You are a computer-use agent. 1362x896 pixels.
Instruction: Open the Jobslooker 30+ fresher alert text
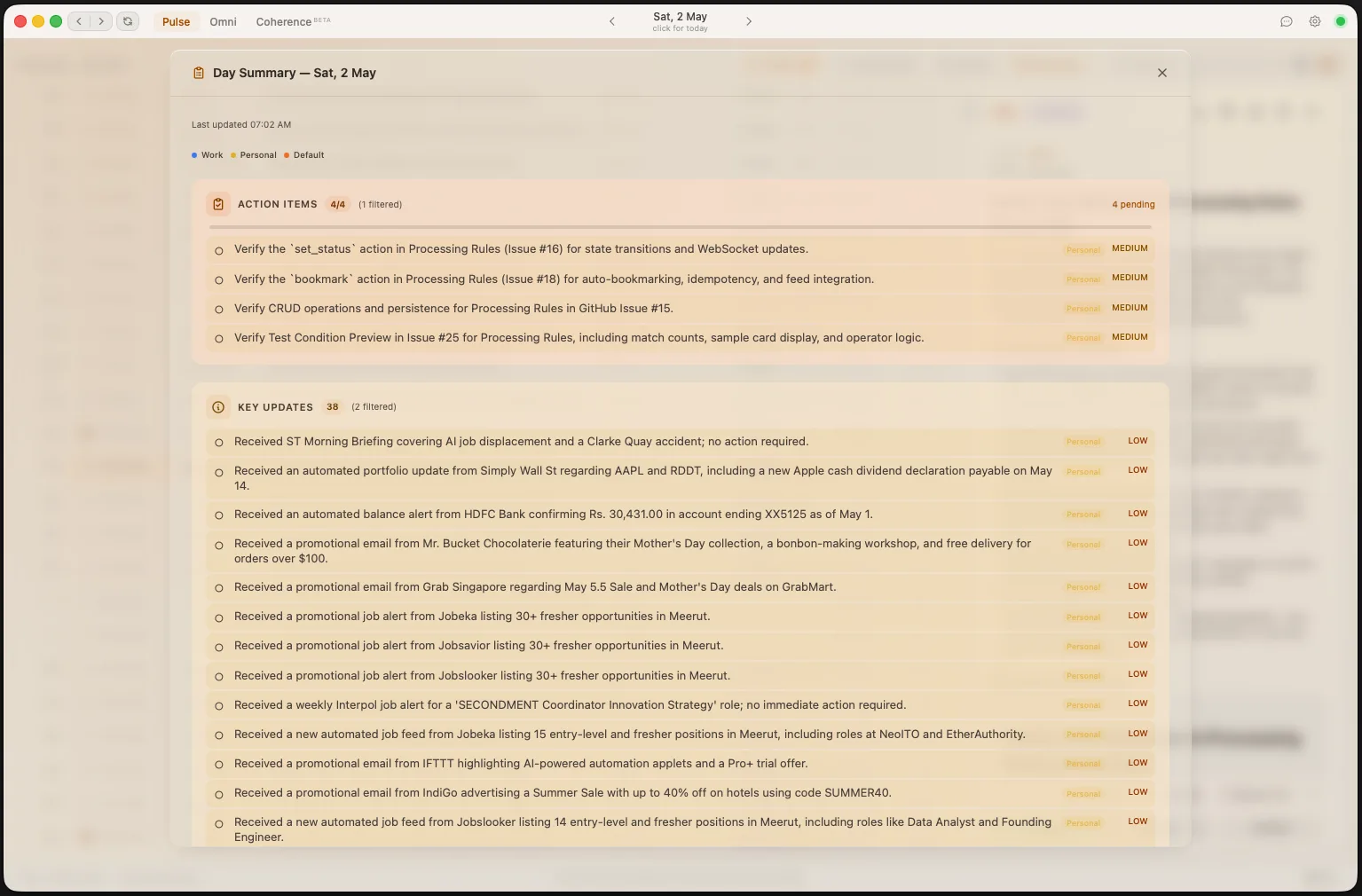pos(482,676)
